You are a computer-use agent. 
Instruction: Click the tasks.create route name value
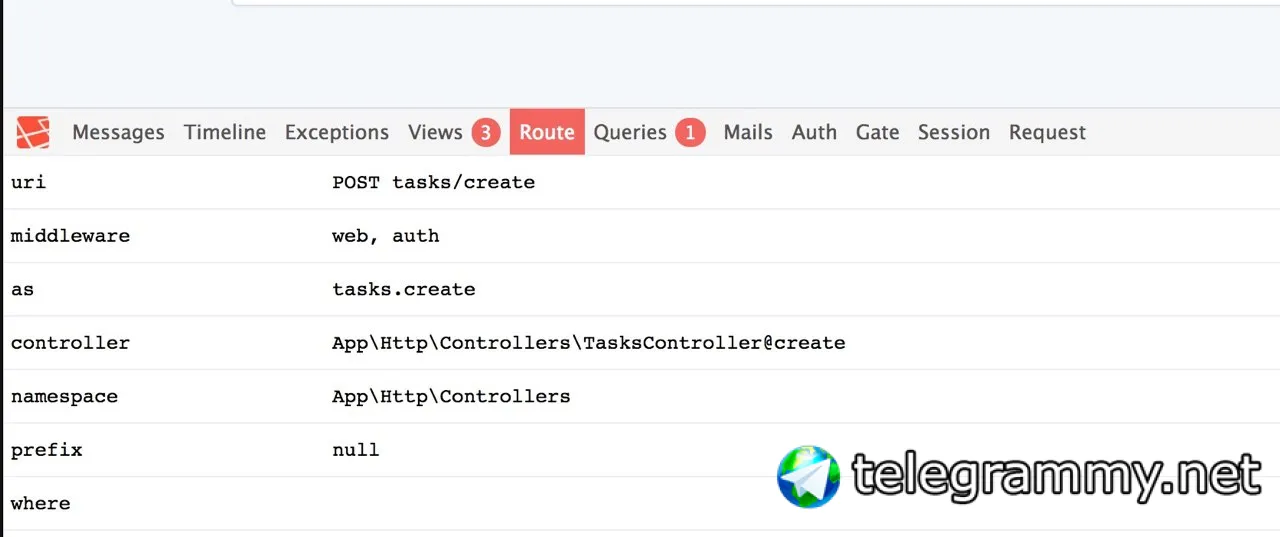click(x=404, y=290)
